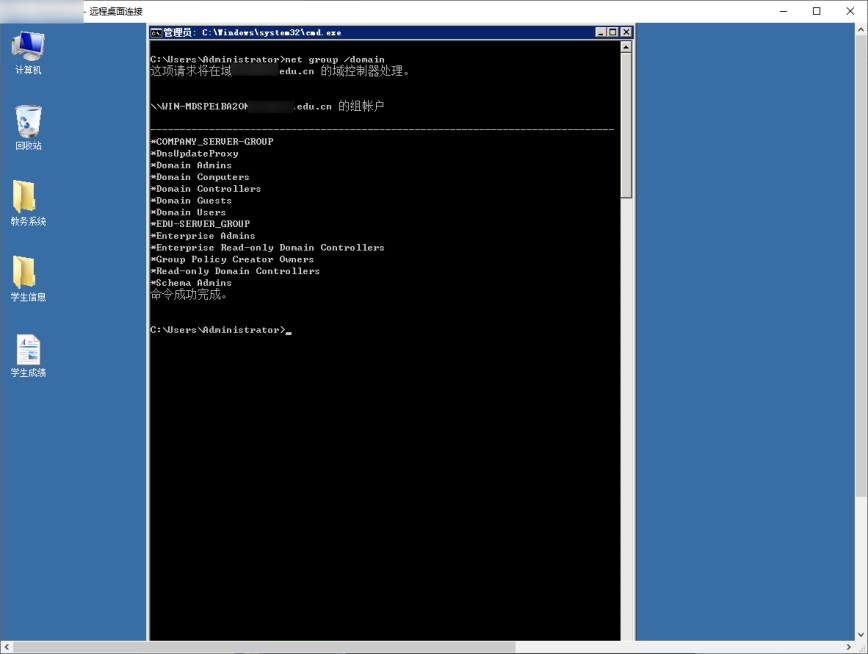The height and width of the screenshot is (654, 868).
Task: Close the cmd.exe console window
Action: pos(626,32)
